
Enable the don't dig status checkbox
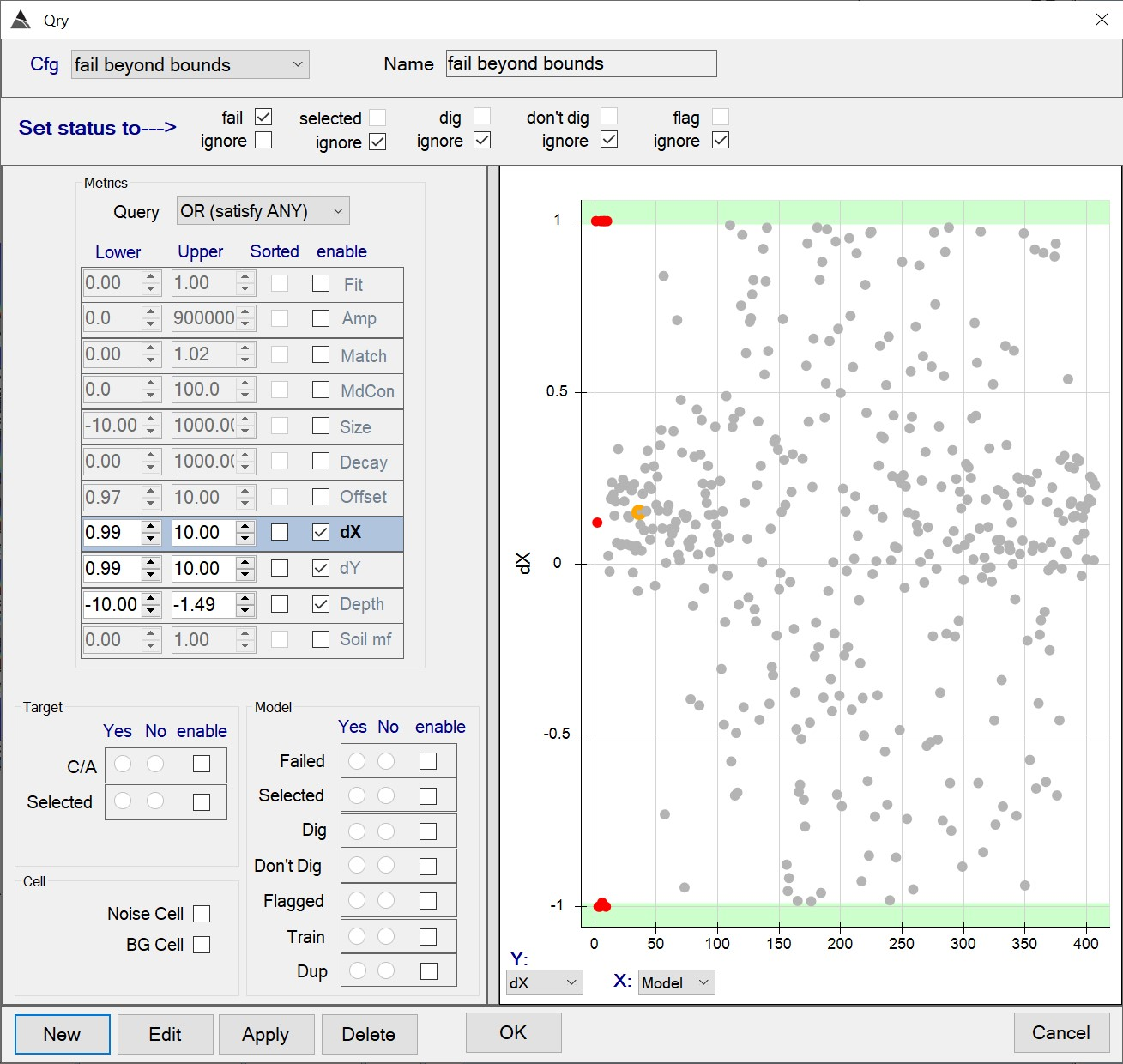tap(609, 115)
